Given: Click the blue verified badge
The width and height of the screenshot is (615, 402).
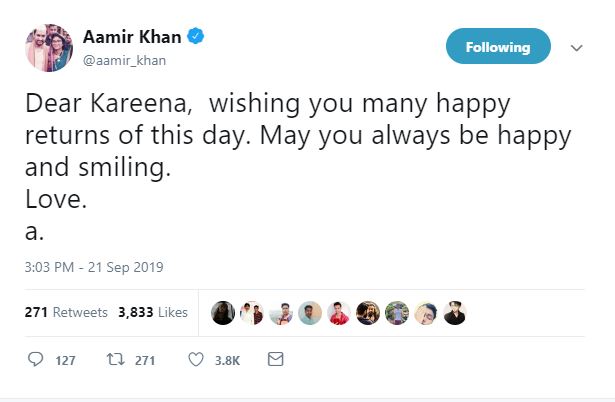Looking at the screenshot, I should 198,39.
